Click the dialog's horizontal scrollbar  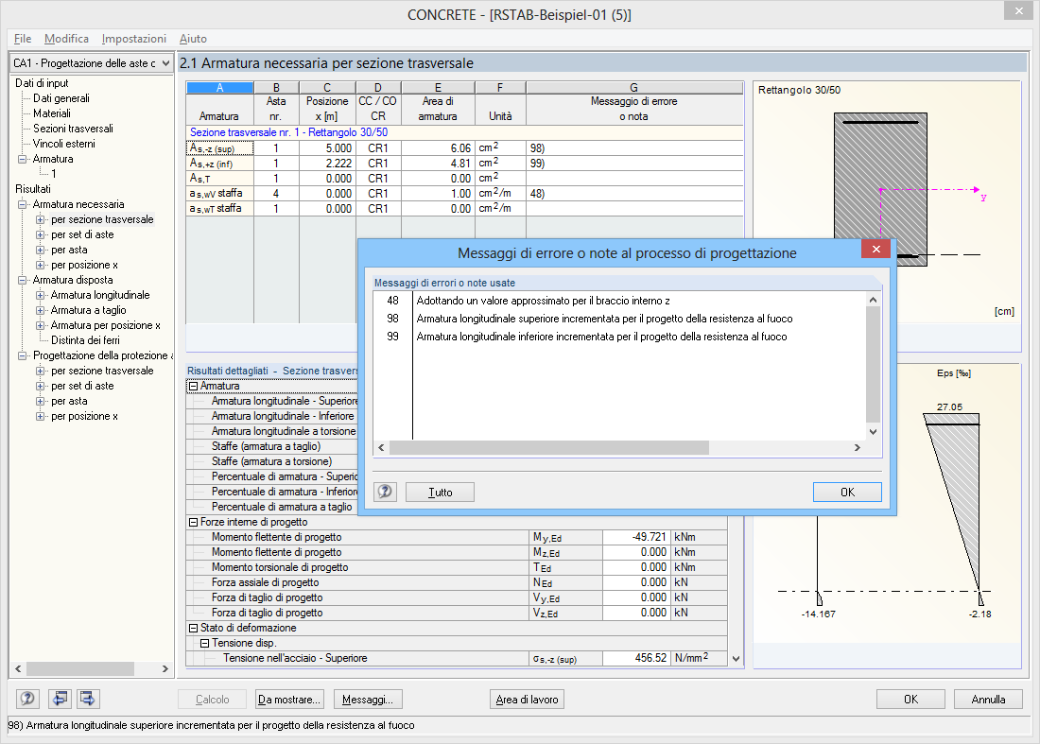tap(619, 448)
